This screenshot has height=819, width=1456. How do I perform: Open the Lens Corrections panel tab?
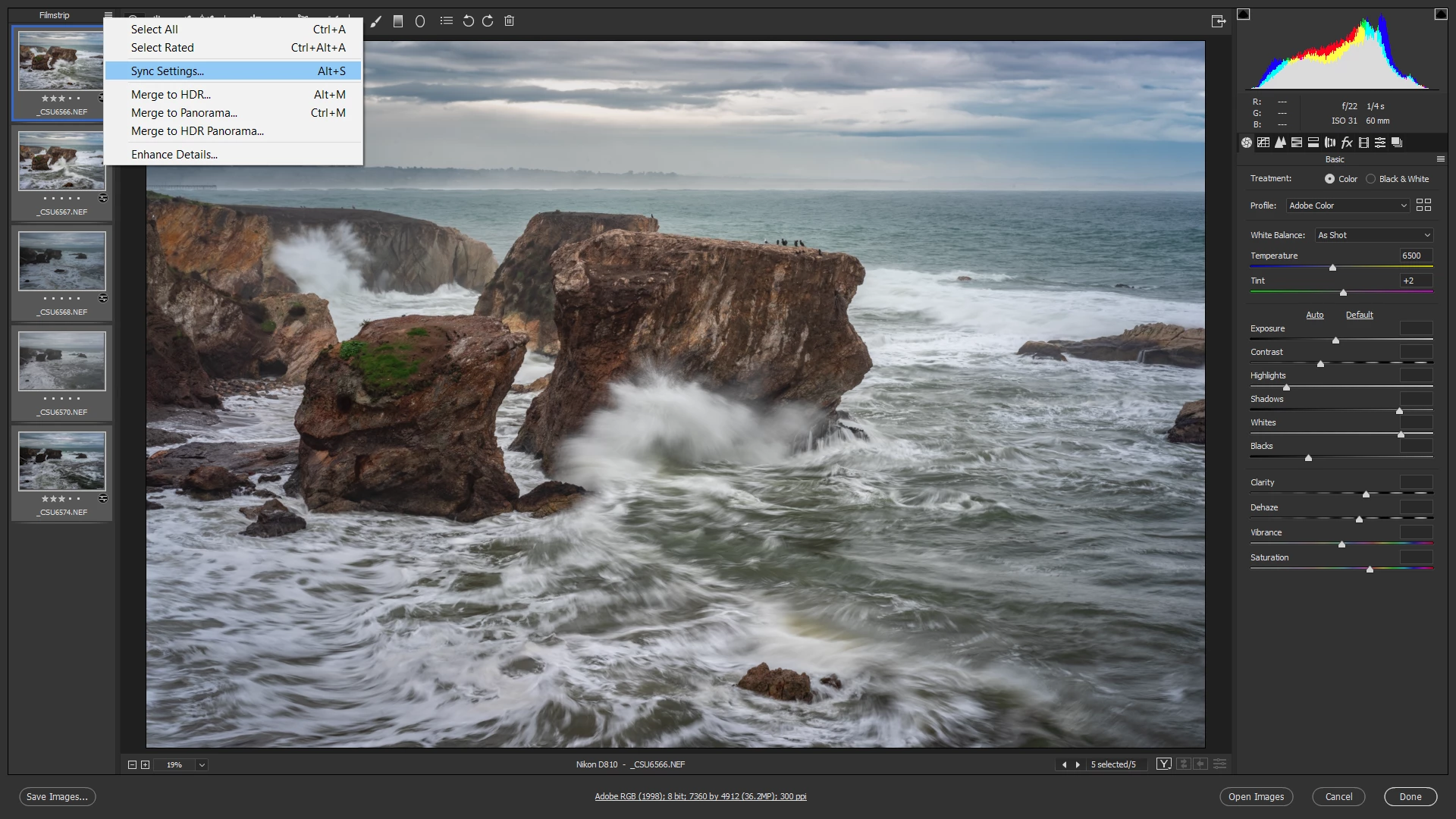pyautogui.click(x=1330, y=143)
